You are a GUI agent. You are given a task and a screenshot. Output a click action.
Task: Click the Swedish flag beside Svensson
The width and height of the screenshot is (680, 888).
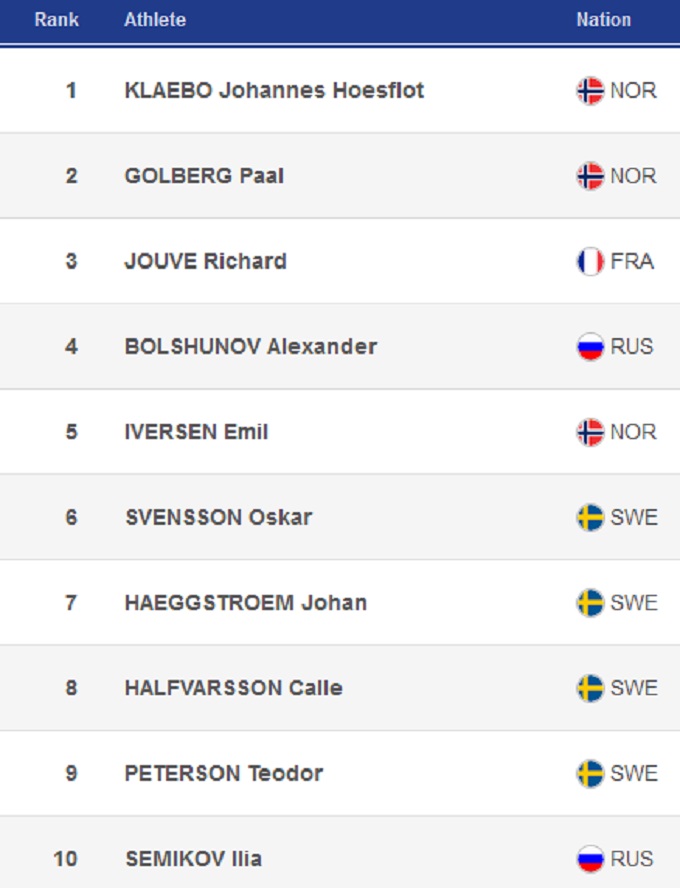(x=590, y=518)
